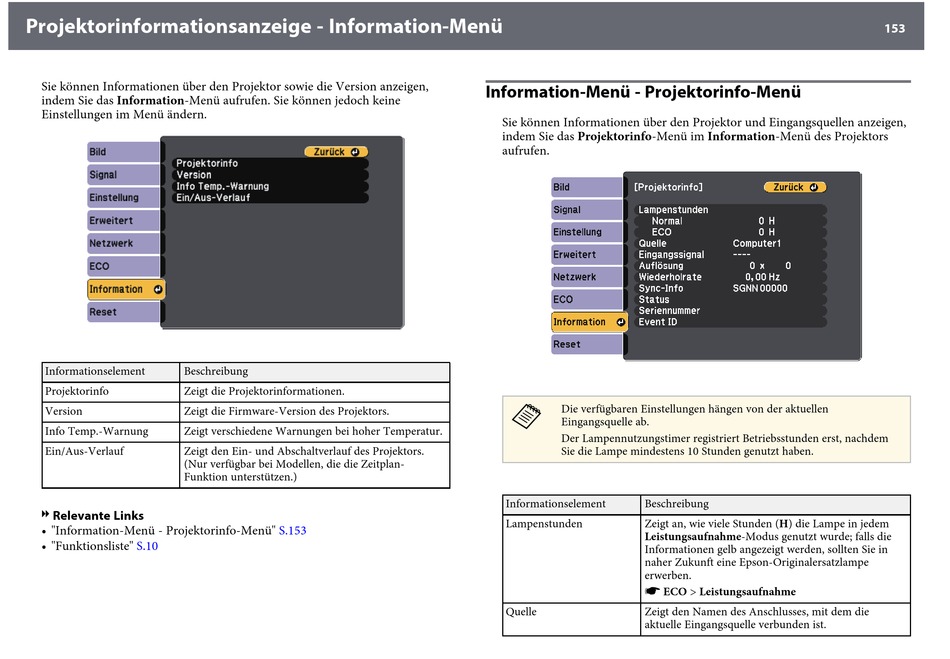Select the Reset tab in the right [Projektorinfo] screenshot

point(587,345)
